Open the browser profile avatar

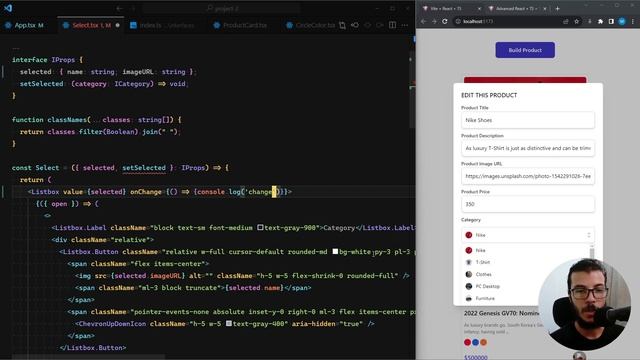622,22
